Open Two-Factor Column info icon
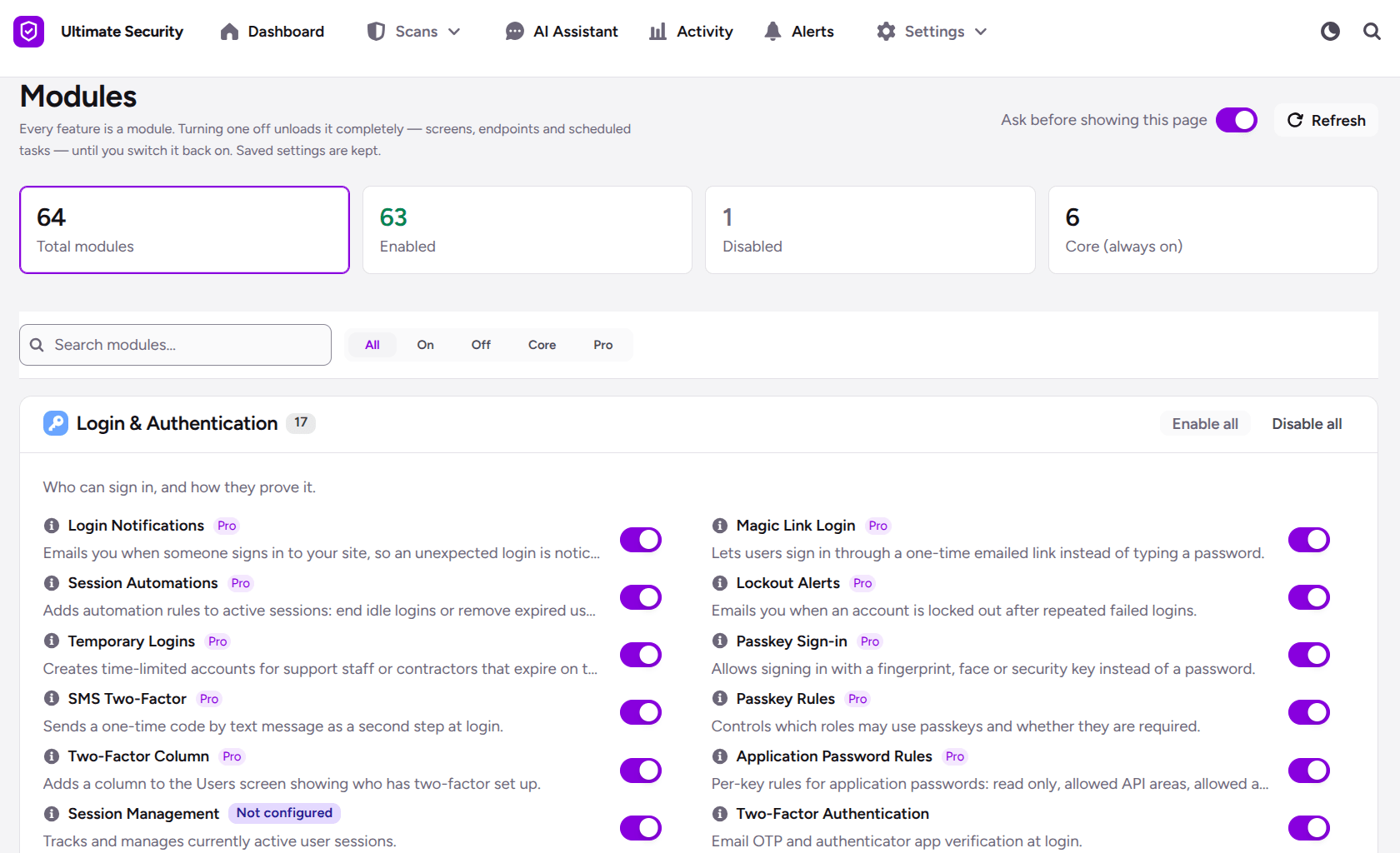Screen dimensions: 1400x853 [52, 756]
